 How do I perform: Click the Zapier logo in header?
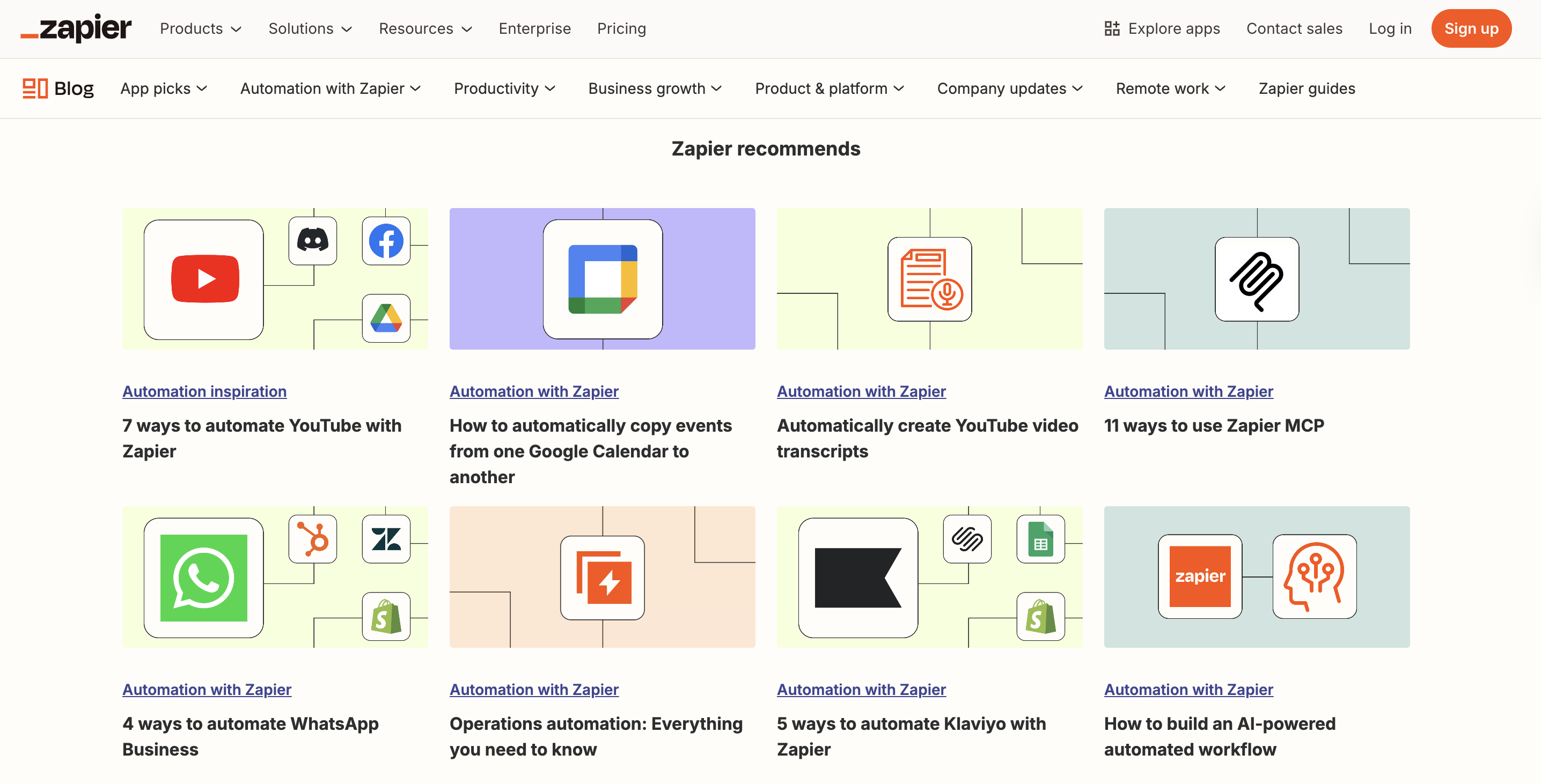[x=76, y=28]
